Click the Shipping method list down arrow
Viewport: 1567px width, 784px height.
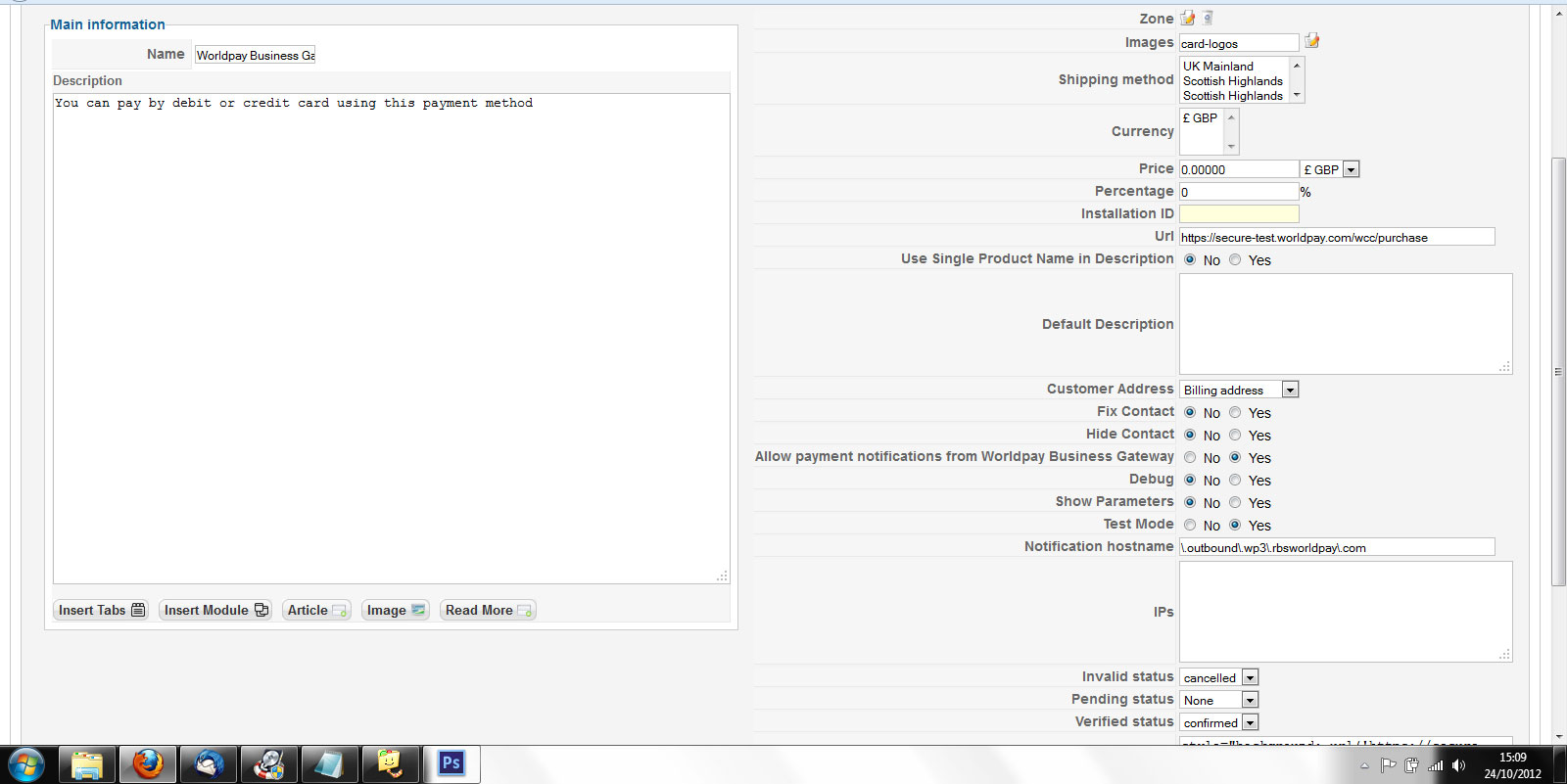pos(1297,95)
